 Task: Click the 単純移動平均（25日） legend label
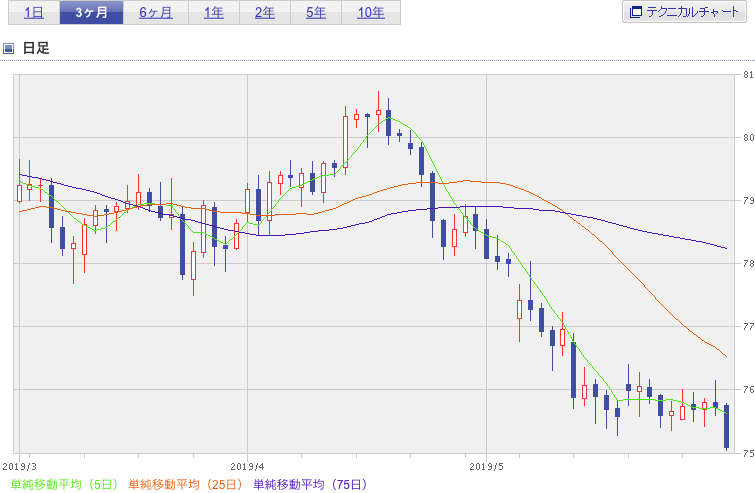point(185,484)
